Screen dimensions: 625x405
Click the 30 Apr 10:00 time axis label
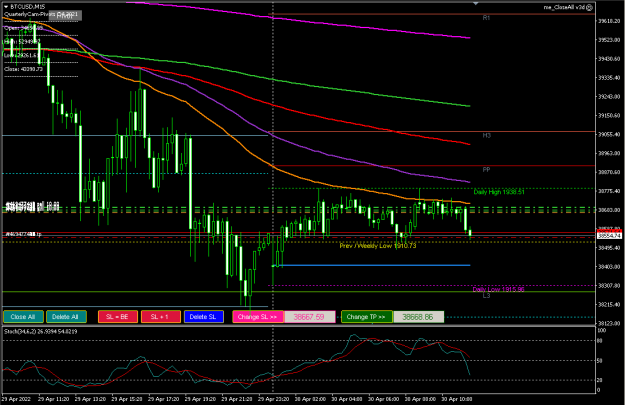click(457, 399)
